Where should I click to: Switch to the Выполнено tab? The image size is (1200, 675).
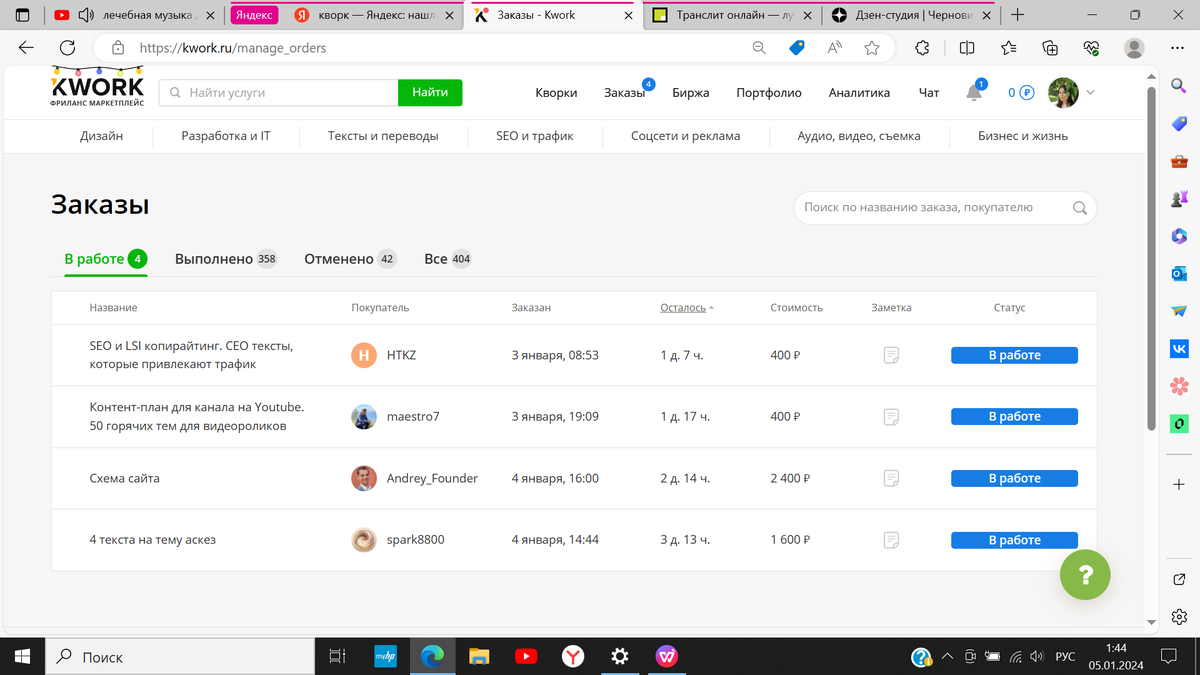226,259
